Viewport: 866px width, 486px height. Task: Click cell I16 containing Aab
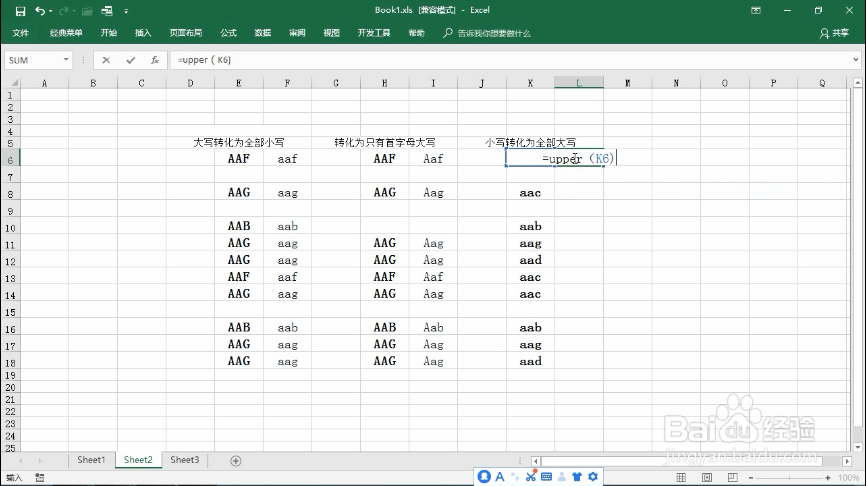(x=433, y=327)
